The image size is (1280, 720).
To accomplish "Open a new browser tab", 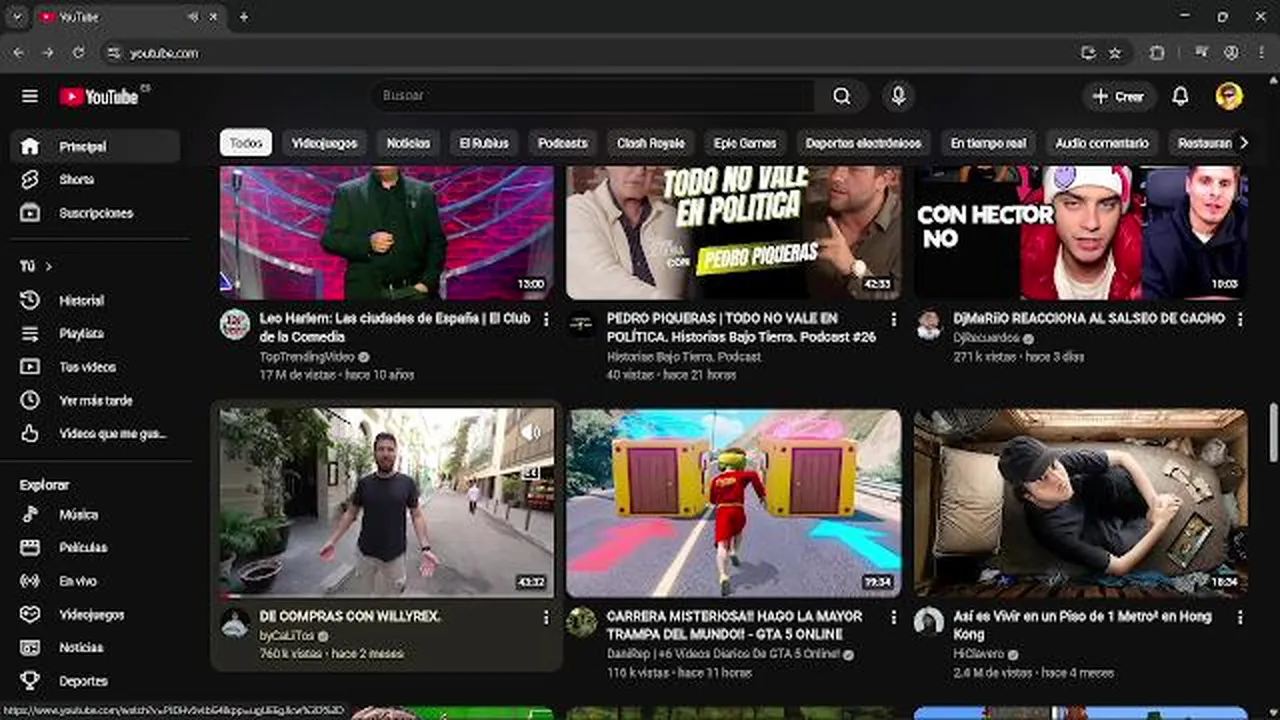I will [x=243, y=17].
